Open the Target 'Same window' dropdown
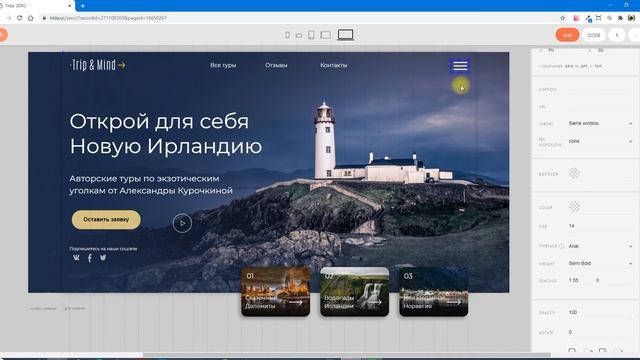Viewport: 640px width, 360px height. click(600, 123)
